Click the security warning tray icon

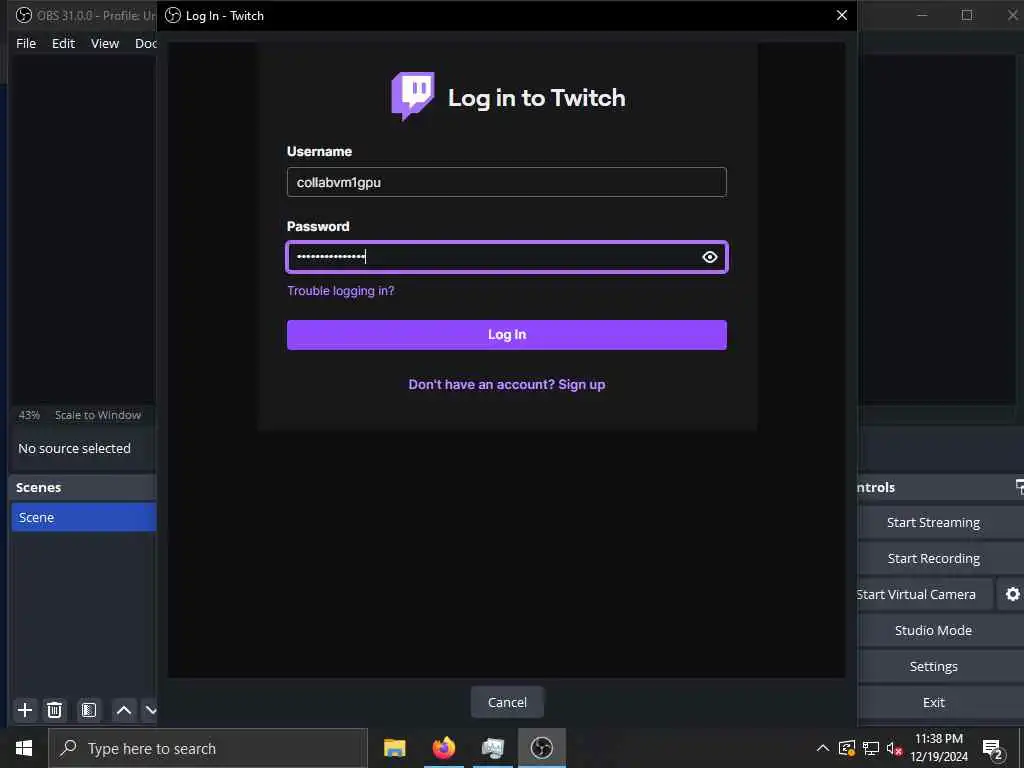847,748
